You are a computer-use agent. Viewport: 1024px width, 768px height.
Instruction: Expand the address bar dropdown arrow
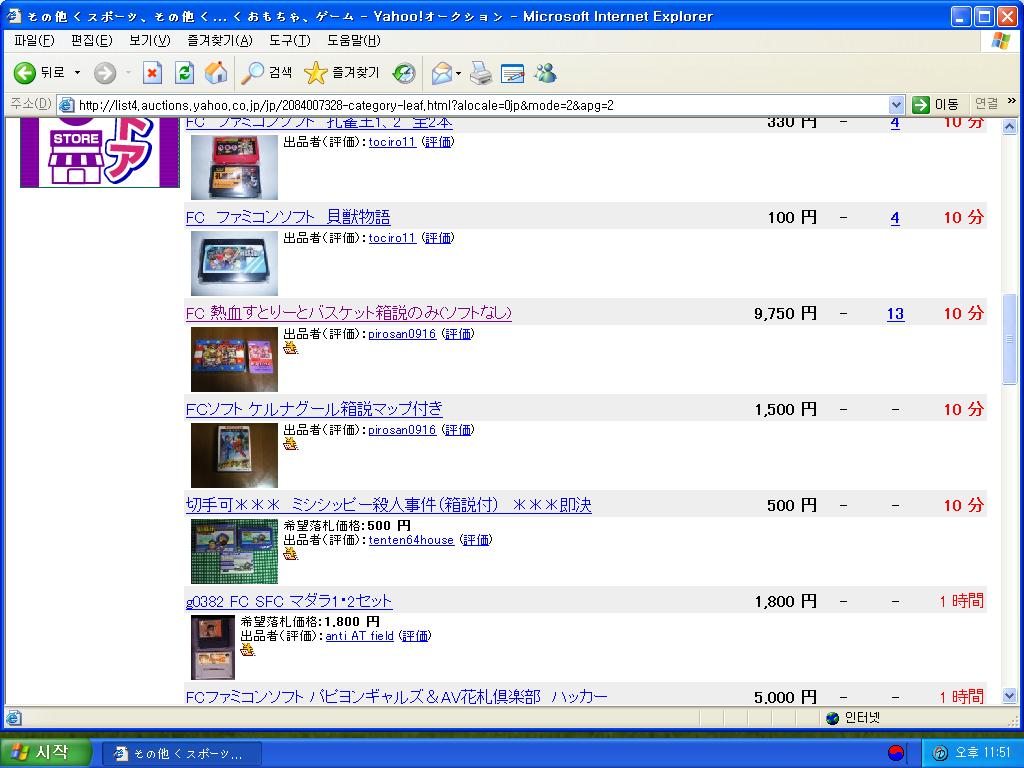pyautogui.click(x=896, y=104)
